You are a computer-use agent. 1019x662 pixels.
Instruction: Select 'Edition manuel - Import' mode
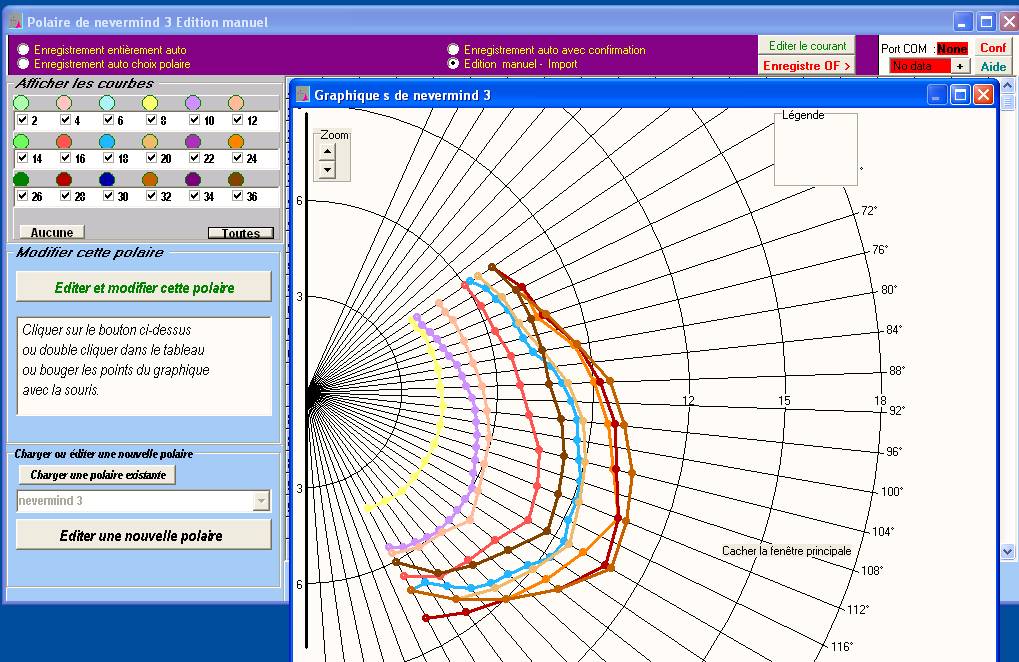(453, 63)
